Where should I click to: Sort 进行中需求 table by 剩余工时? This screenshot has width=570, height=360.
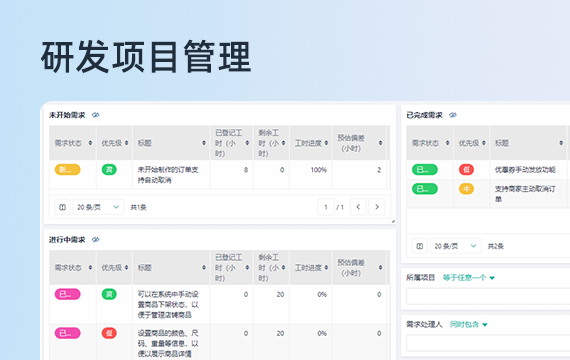pyautogui.click(x=284, y=268)
